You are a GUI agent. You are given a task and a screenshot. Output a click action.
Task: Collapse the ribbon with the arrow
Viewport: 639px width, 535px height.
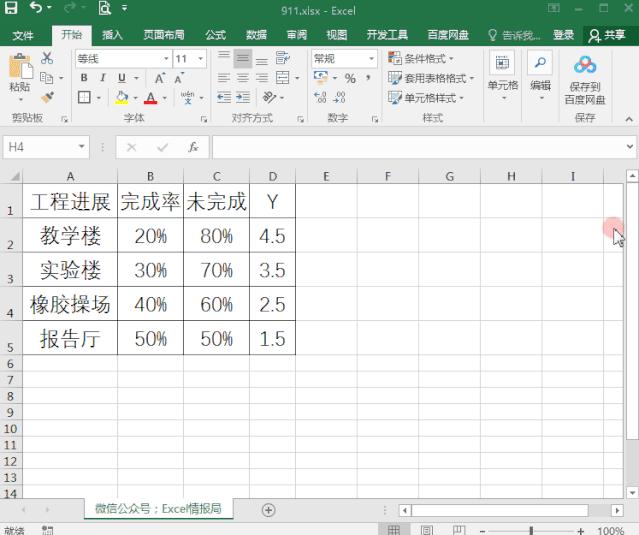629,119
